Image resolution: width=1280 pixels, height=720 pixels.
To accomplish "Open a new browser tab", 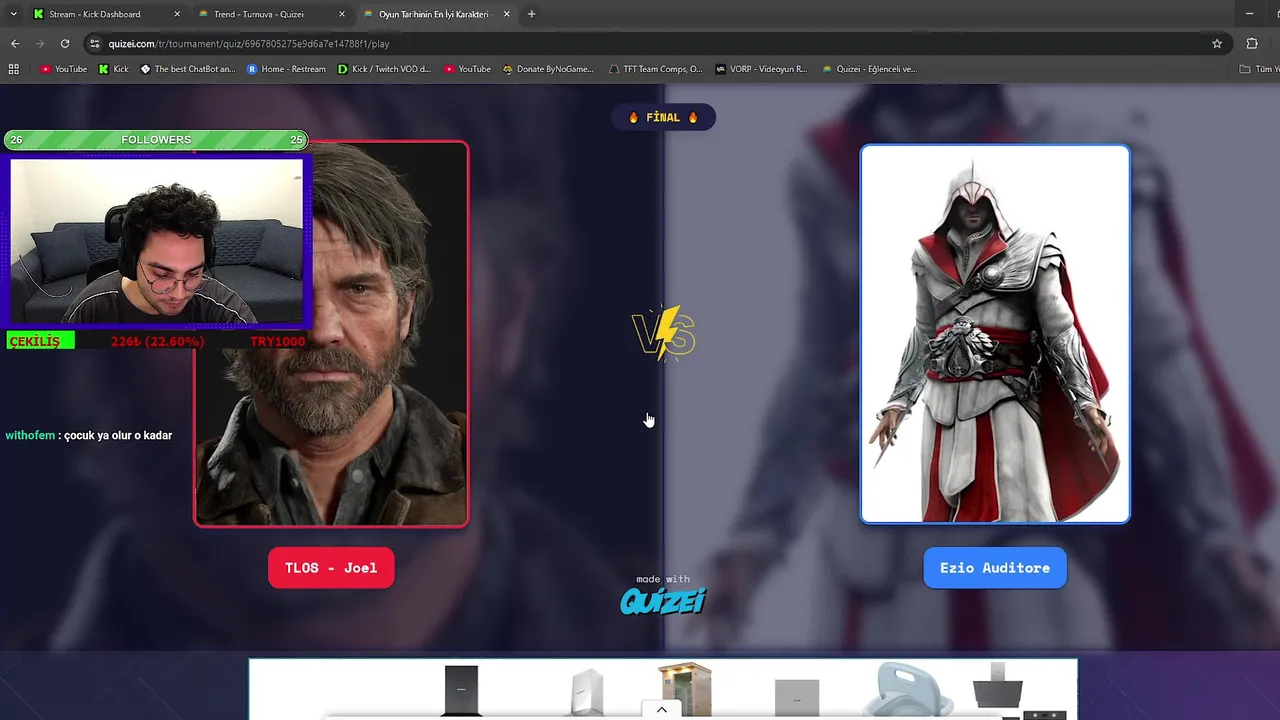I will click(x=531, y=14).
